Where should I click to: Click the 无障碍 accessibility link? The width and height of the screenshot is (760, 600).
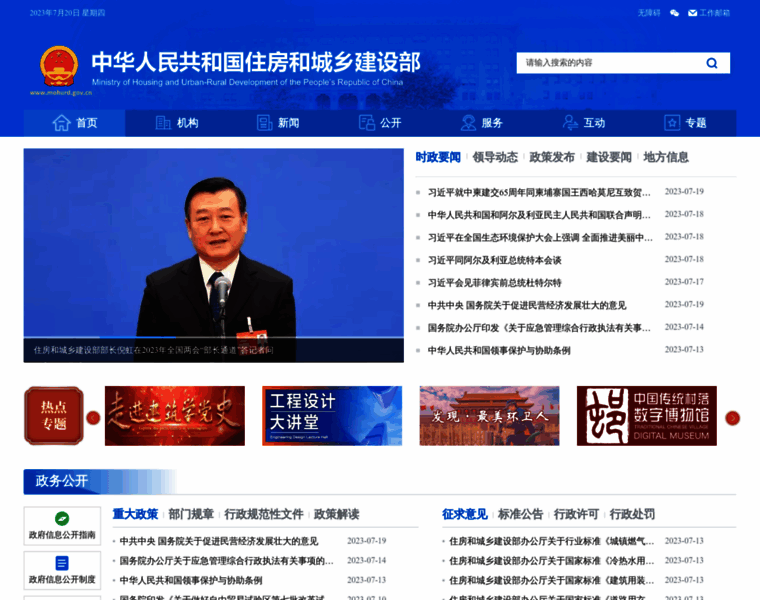[x=649, y=13]
